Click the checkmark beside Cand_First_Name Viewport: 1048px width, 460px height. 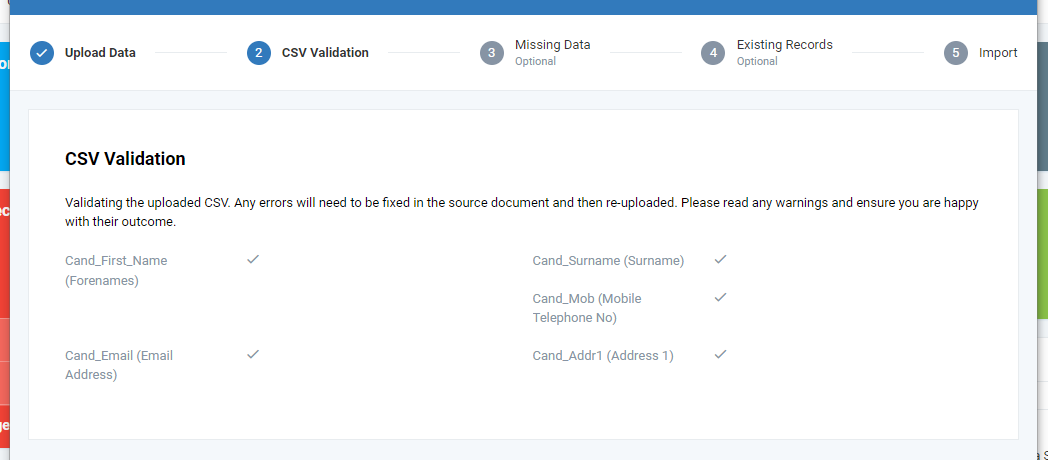click(253, 259)
